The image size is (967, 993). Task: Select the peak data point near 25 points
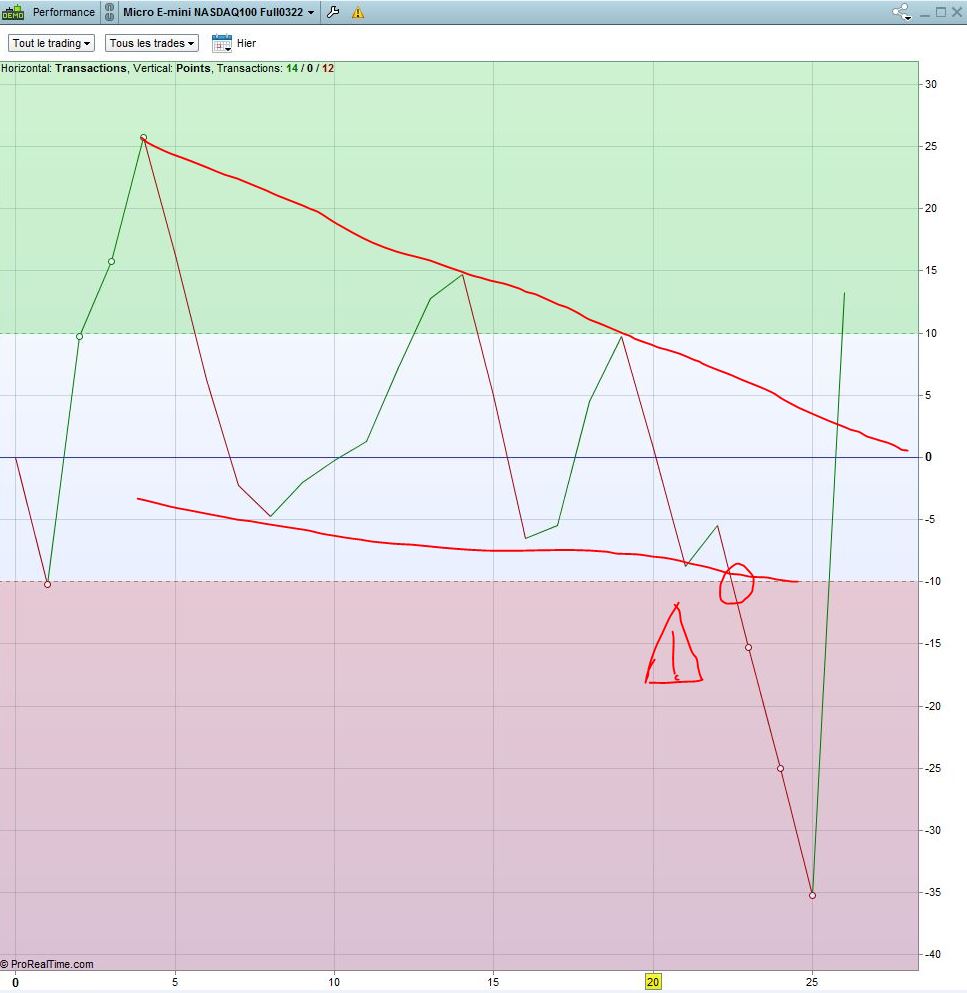pos(143,137)
